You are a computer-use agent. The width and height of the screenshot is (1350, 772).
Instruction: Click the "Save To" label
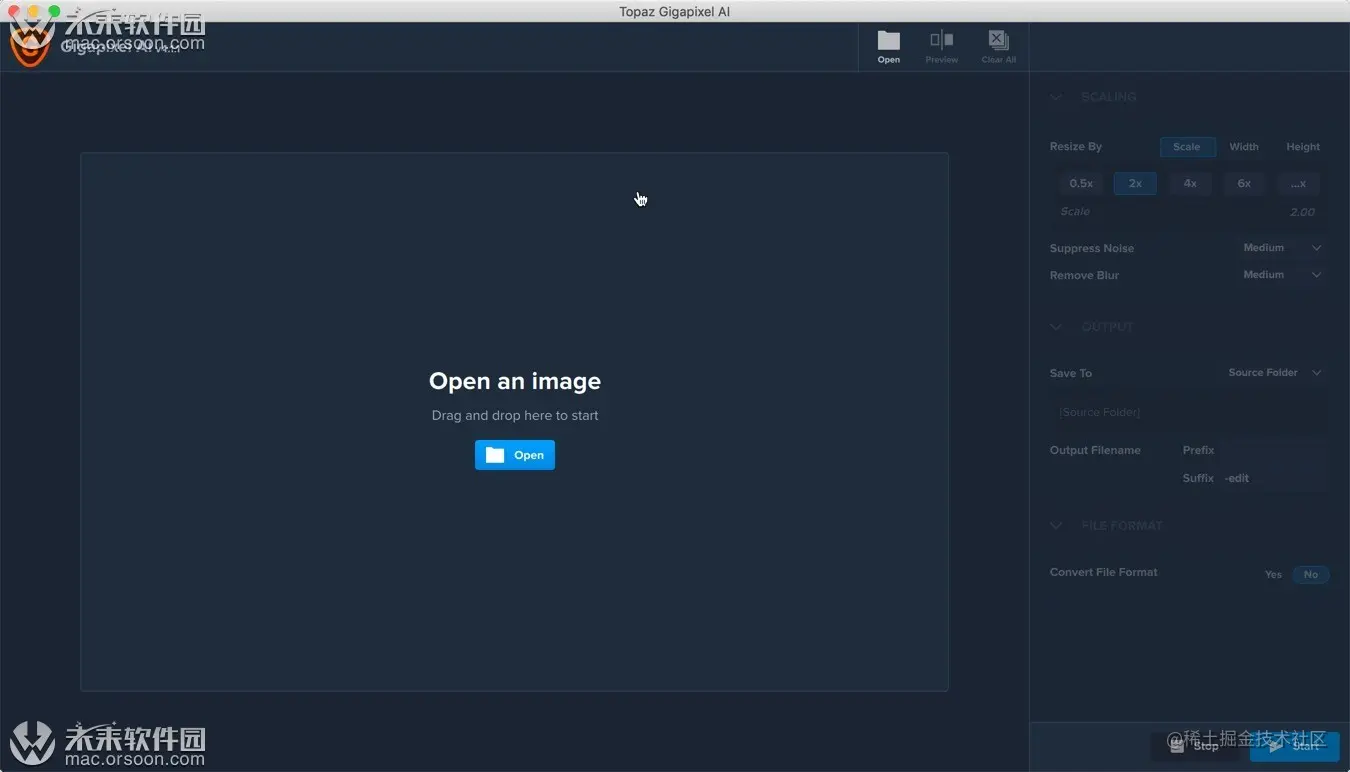point(1070,373)
